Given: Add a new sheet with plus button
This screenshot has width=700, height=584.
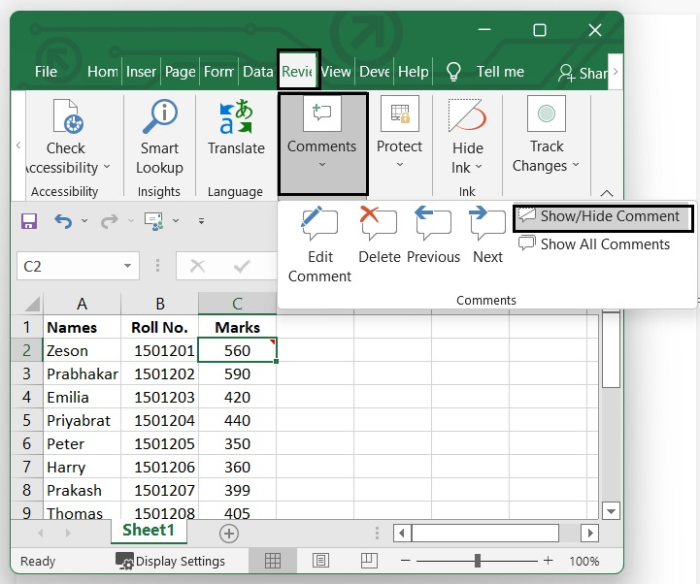Looking at the screenshot, I should [x=229, y=533].
